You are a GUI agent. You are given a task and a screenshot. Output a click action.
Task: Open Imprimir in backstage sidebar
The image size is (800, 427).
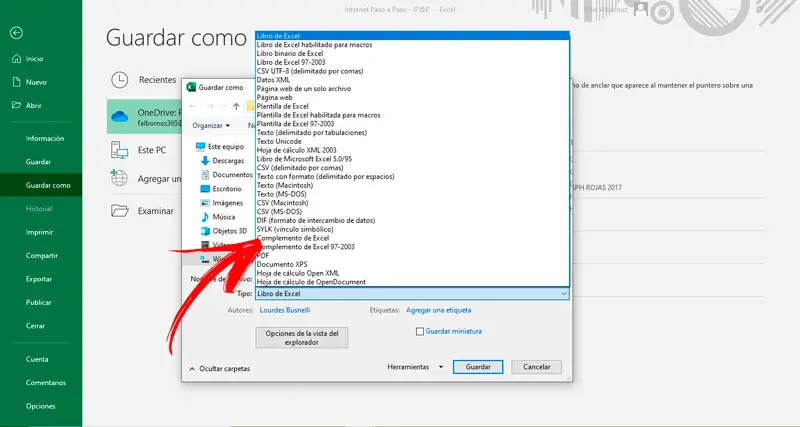[x=39, y=232]
